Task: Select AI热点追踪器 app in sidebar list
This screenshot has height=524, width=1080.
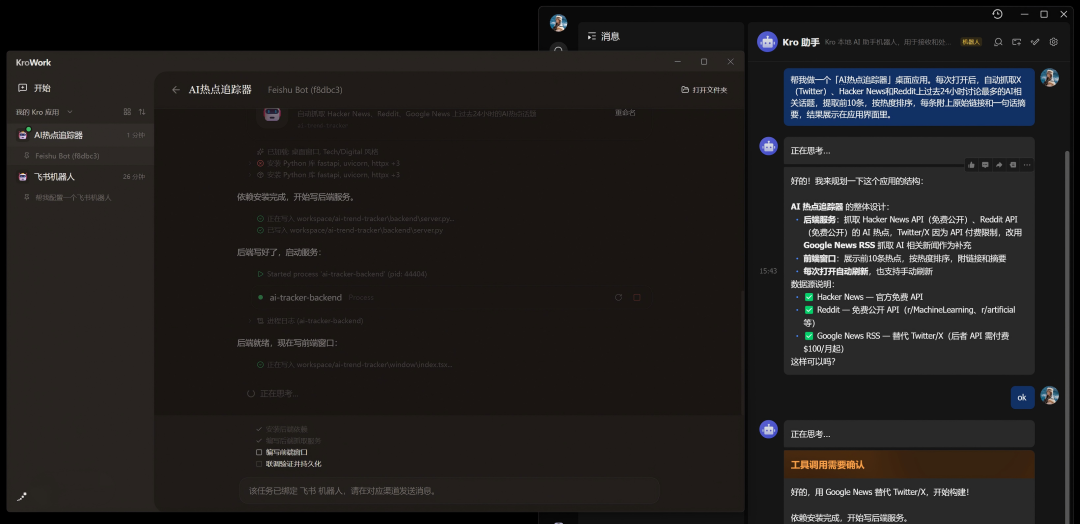Action: (x=80, y=135)
